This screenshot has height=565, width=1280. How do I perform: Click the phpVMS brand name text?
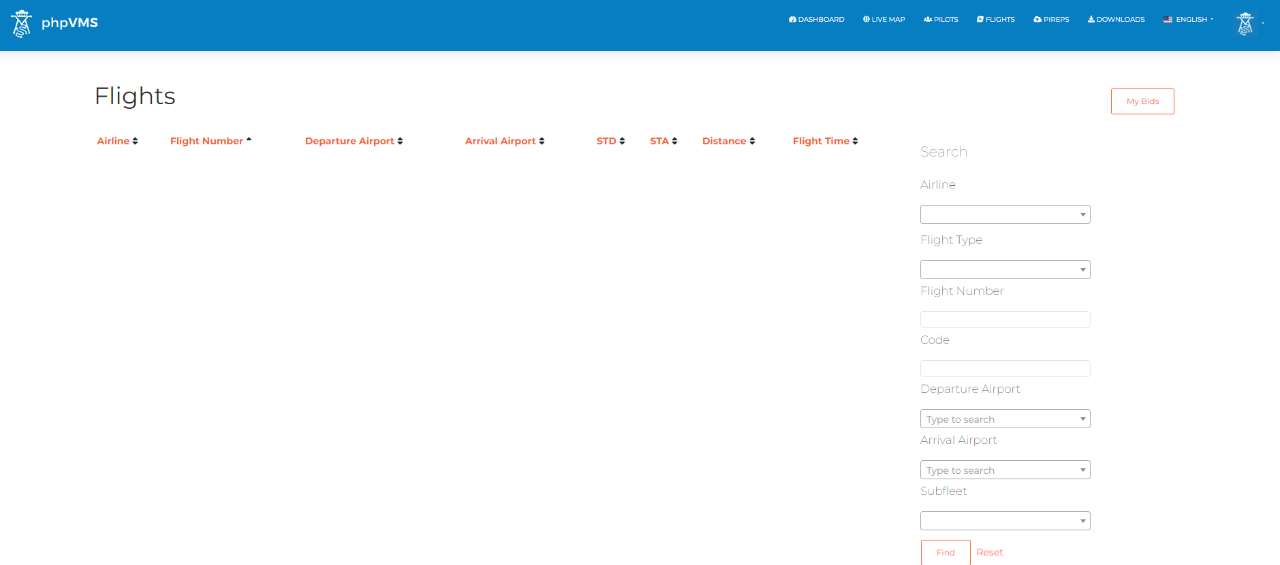point(69,23)
